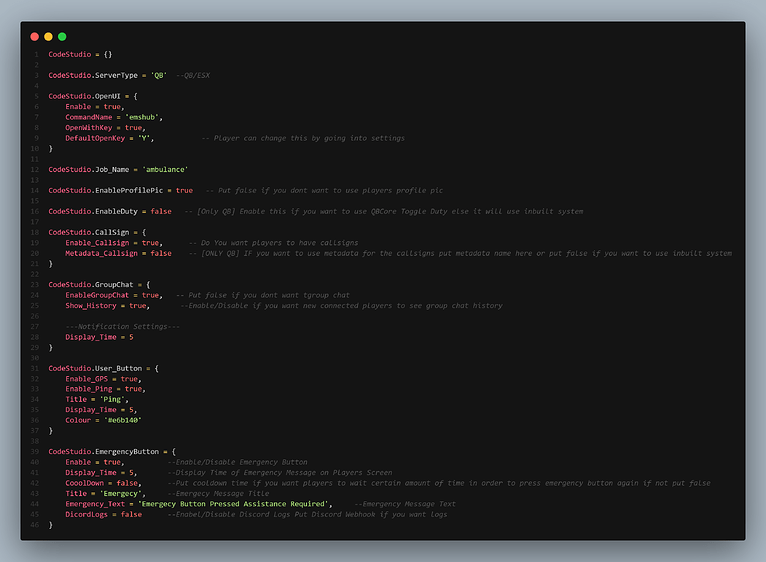Click the true value of EnableProfilePic
This screenshot has height=562, width=766.
[x=184, y=190]
